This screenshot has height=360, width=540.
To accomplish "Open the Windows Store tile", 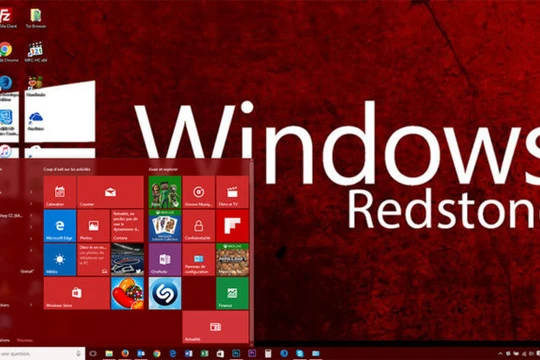I will (77, 293).
